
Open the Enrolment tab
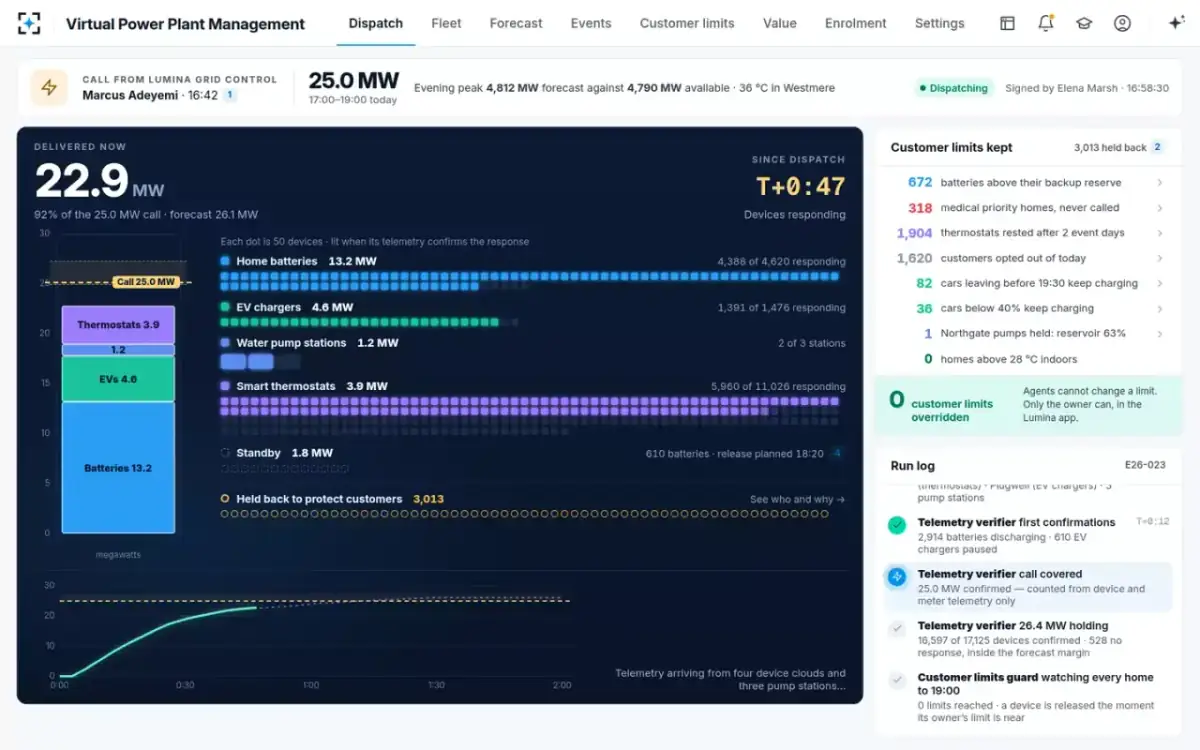point(856,23)
